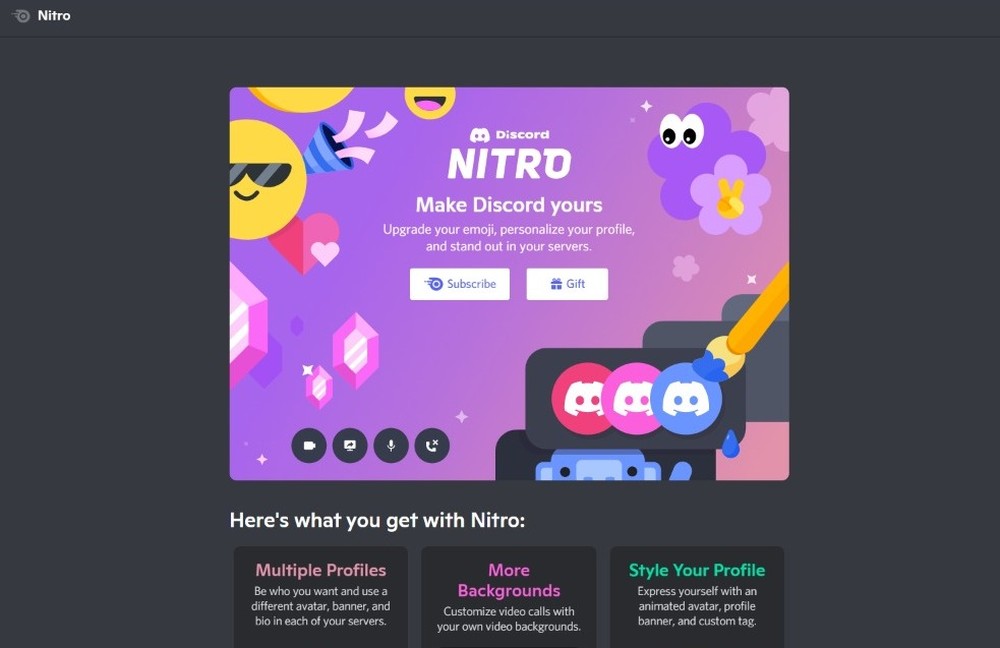
Task: Click the Make Discord yours heading
Action: coord(508,205)
